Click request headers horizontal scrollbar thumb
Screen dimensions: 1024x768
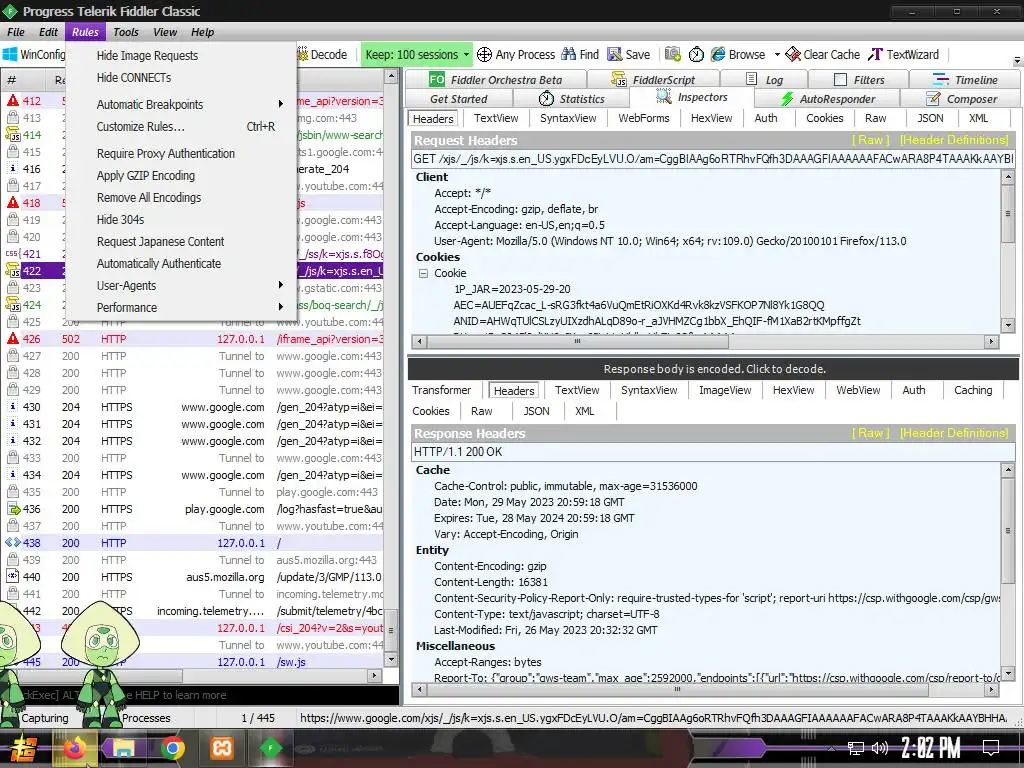click(x=577, y=341)
